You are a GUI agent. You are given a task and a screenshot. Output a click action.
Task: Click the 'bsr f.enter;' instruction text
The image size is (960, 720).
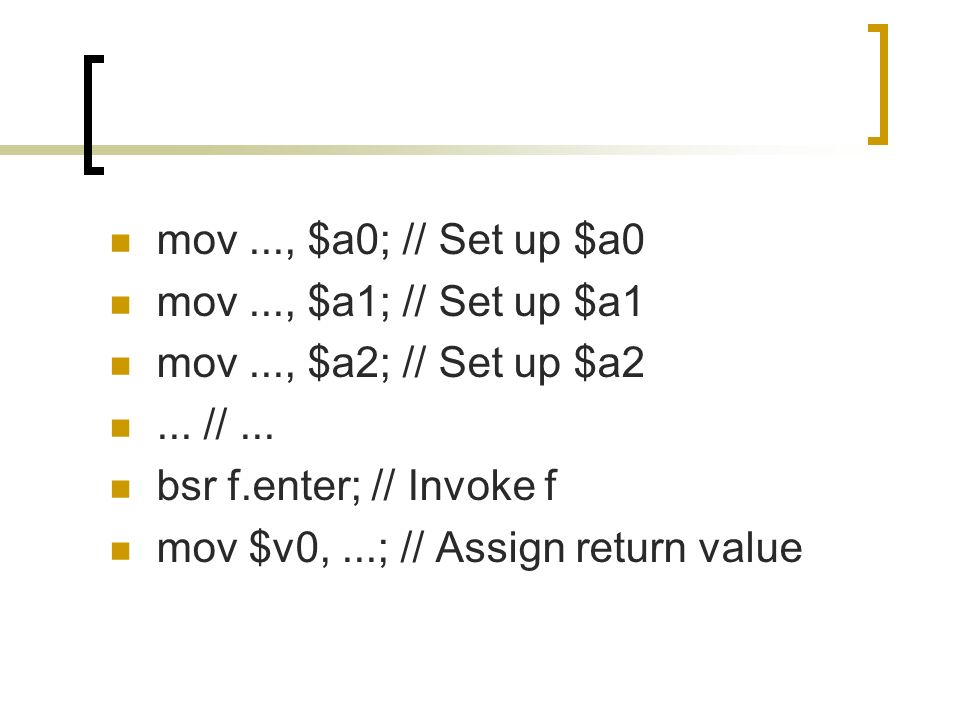click(259, 486)
